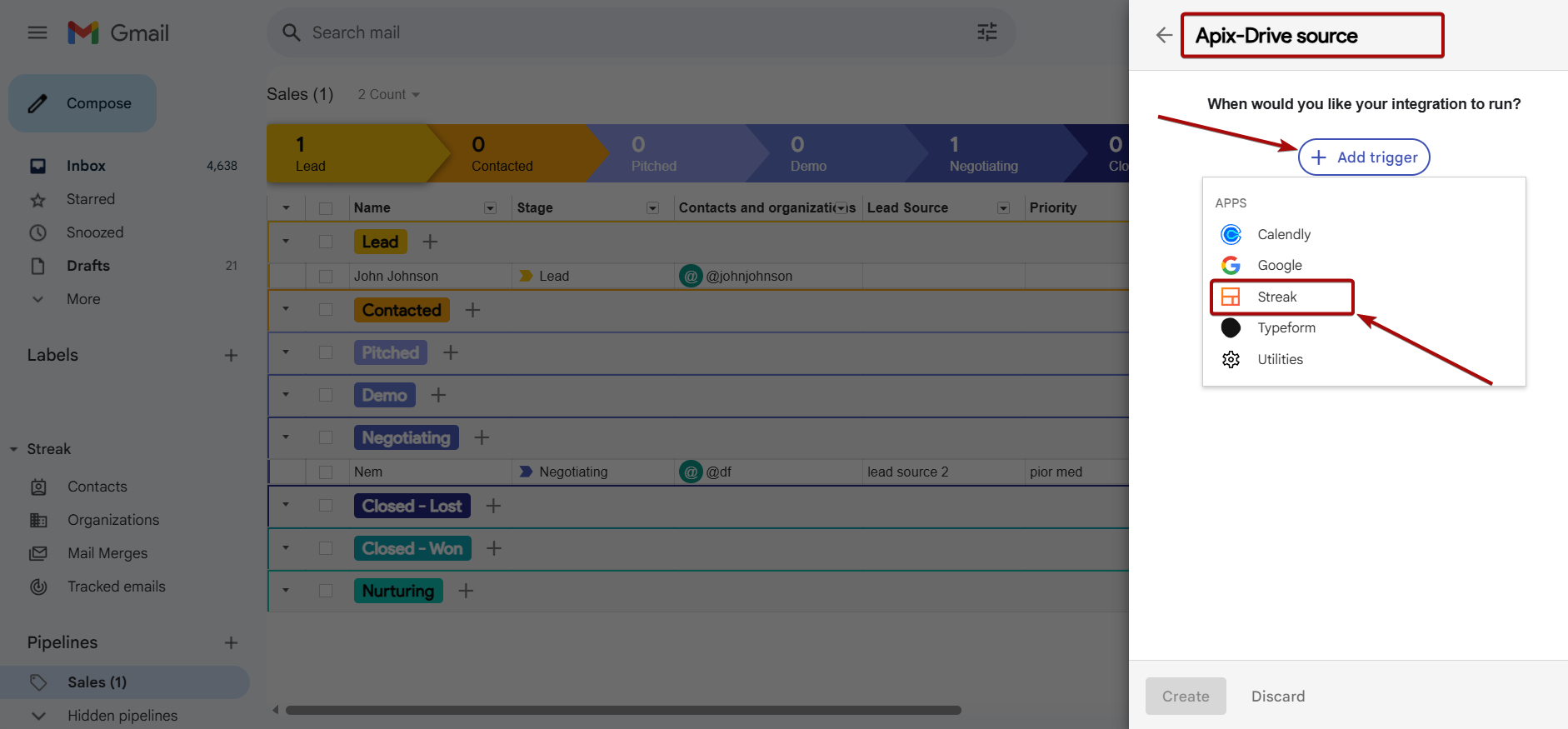
Task: Add a box to Negotiating stage
Action: tap(482, 437)
